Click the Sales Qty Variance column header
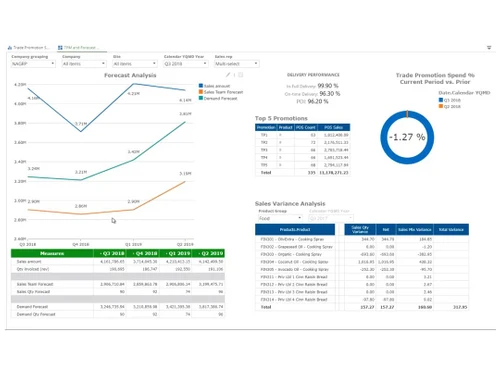500x375 pixels. pyautogui.click(x=360, y=229)
